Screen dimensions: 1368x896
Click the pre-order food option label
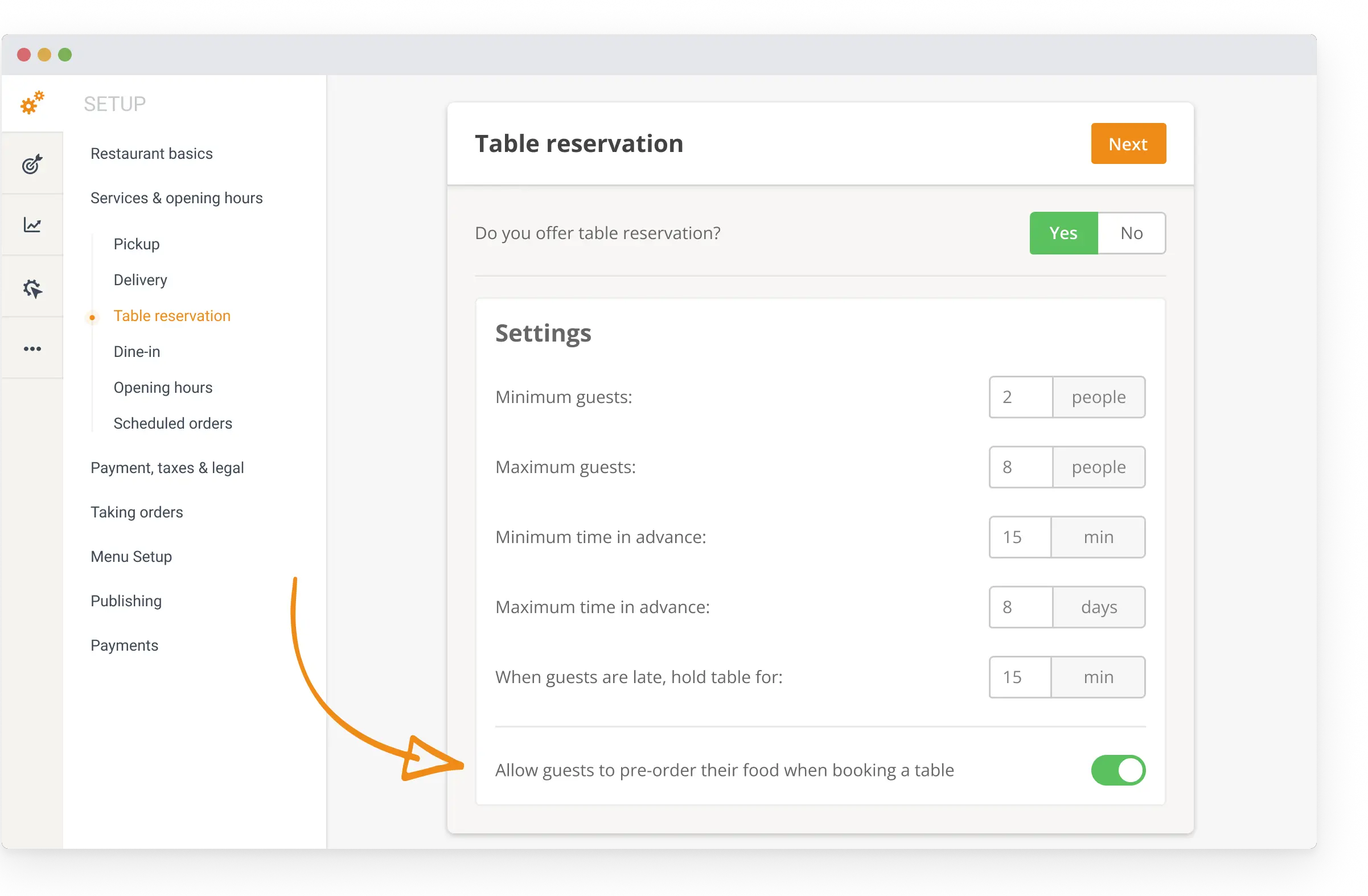[725, 770]
